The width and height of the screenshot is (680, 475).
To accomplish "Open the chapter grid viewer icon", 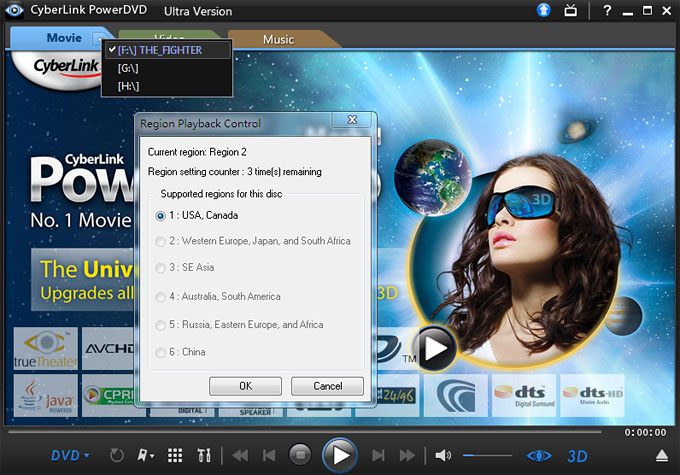I will click(175, 455).
